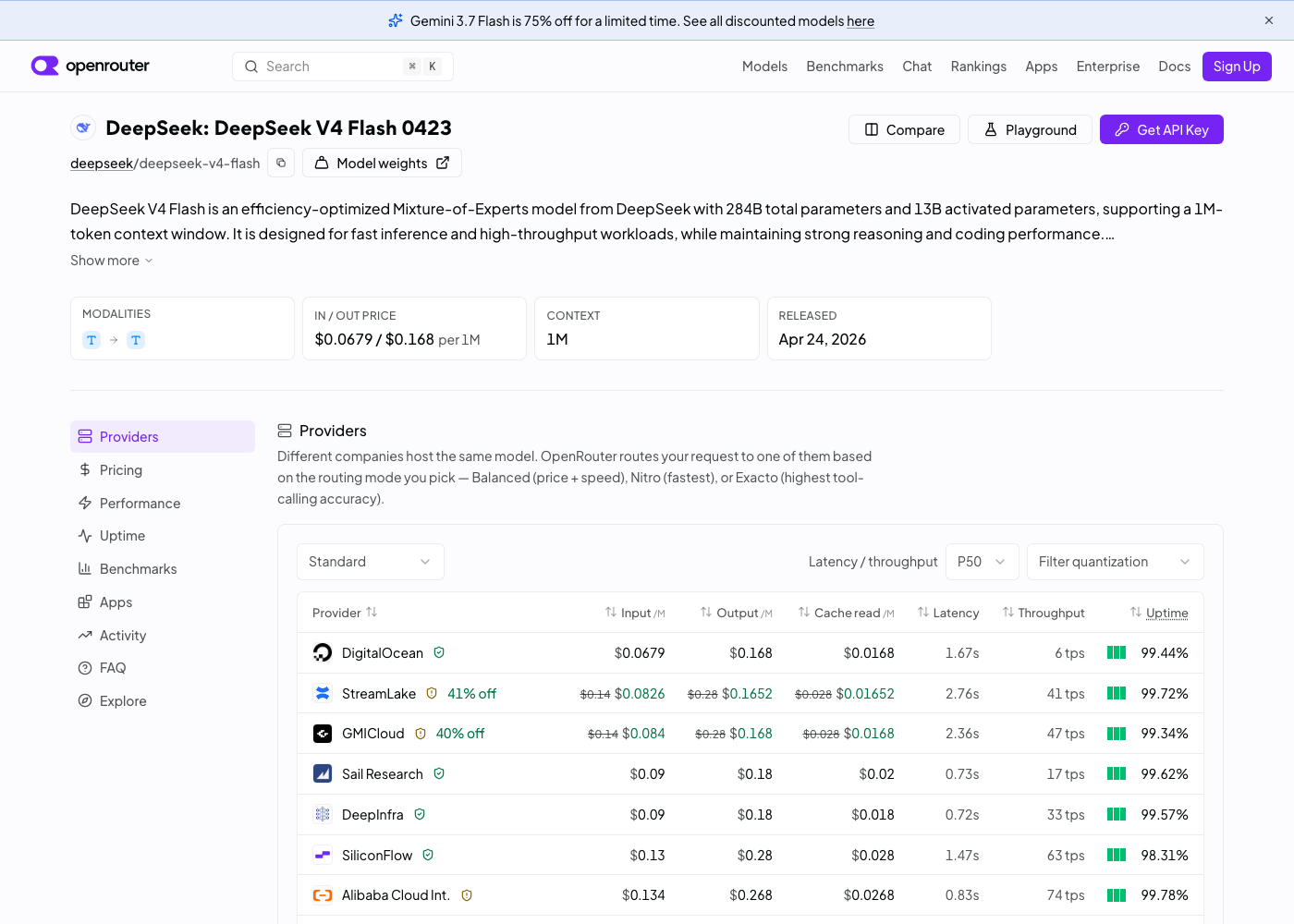The height and width of the screenshot is (924, 1294).
Task: Open the Model weights external link
Action: 382,163
